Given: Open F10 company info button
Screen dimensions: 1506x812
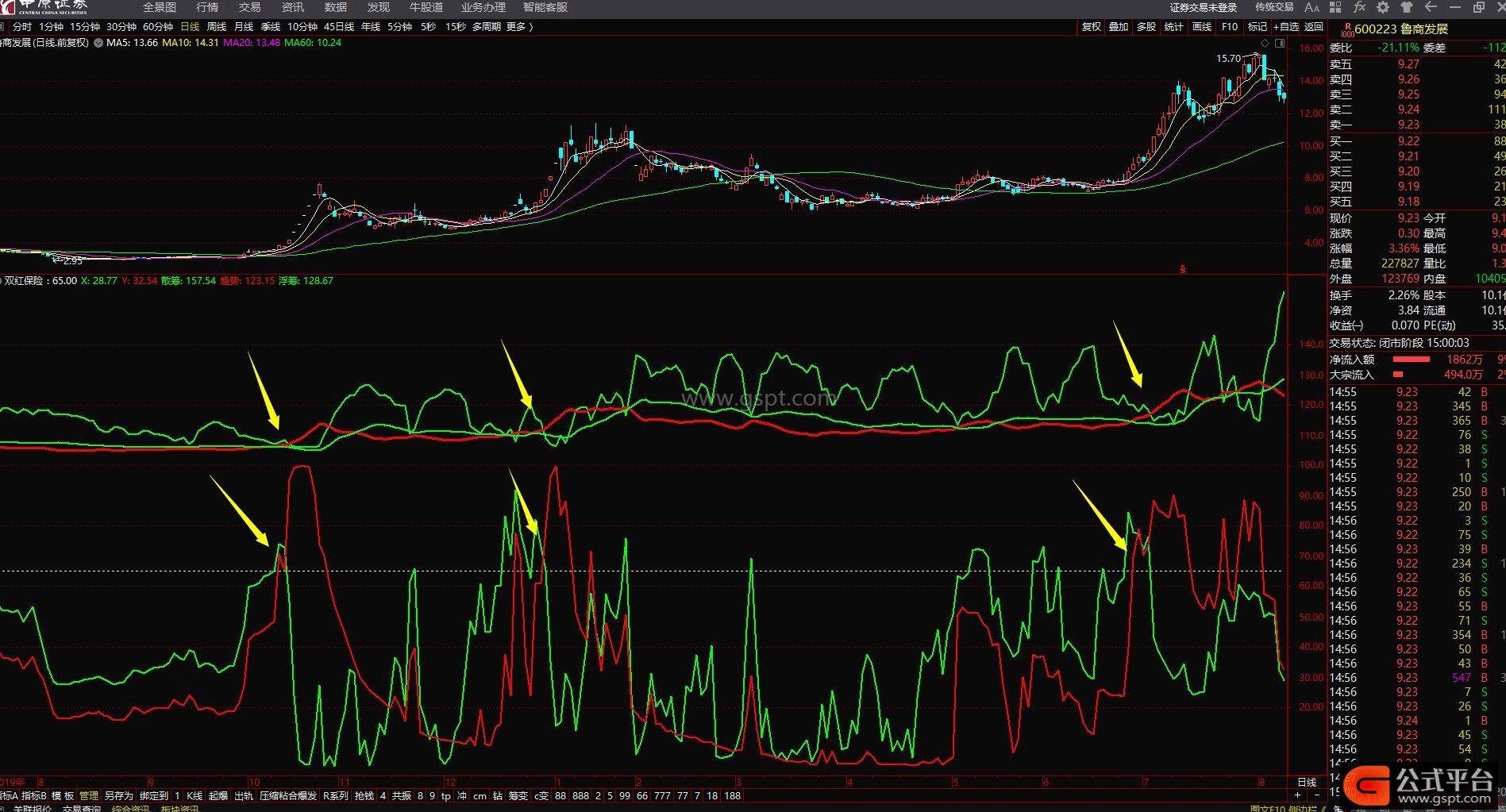Looking at the screenshot, I should click(x=1230, y=27).
